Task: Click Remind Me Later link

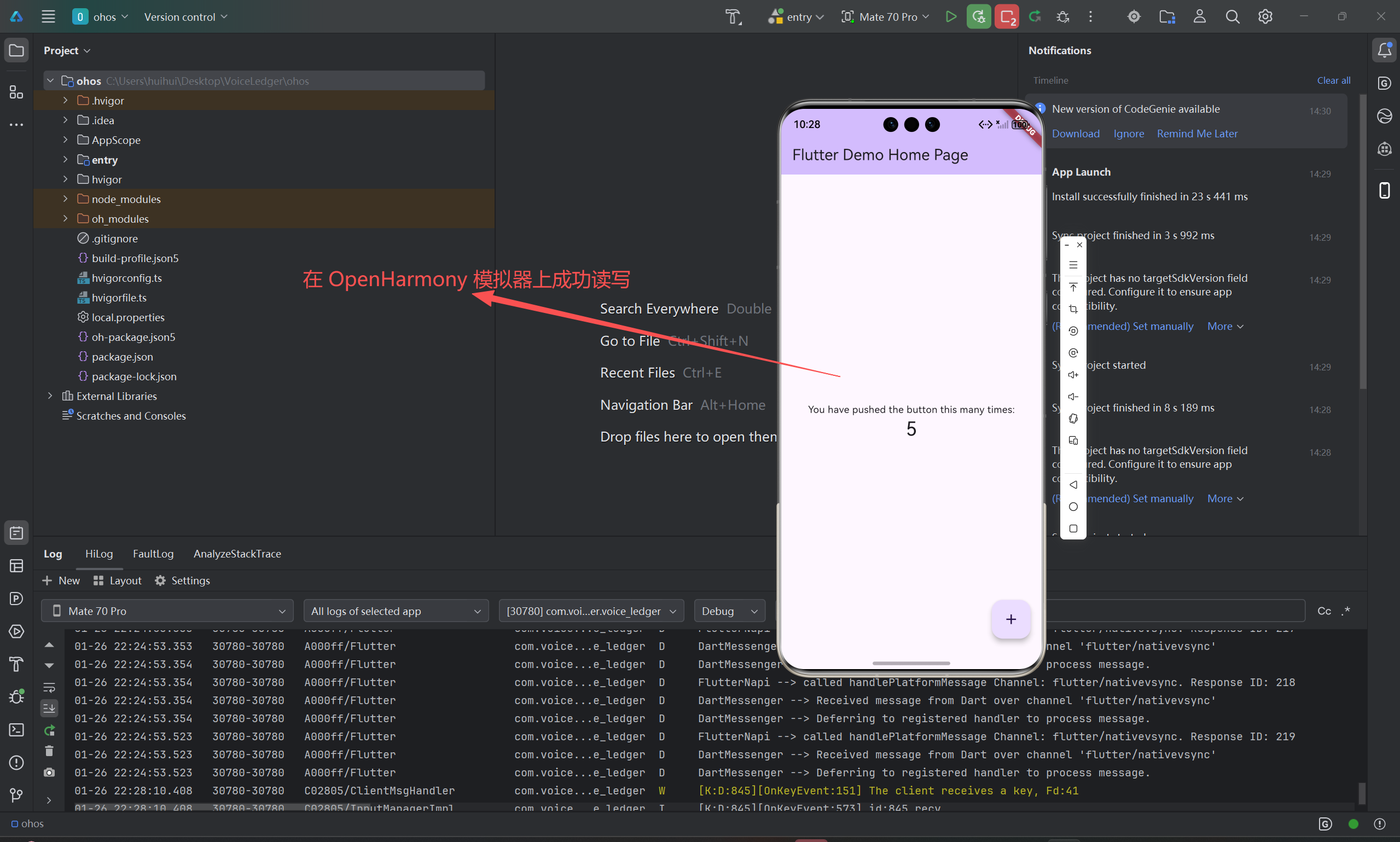Action: tap(1197, 133)
